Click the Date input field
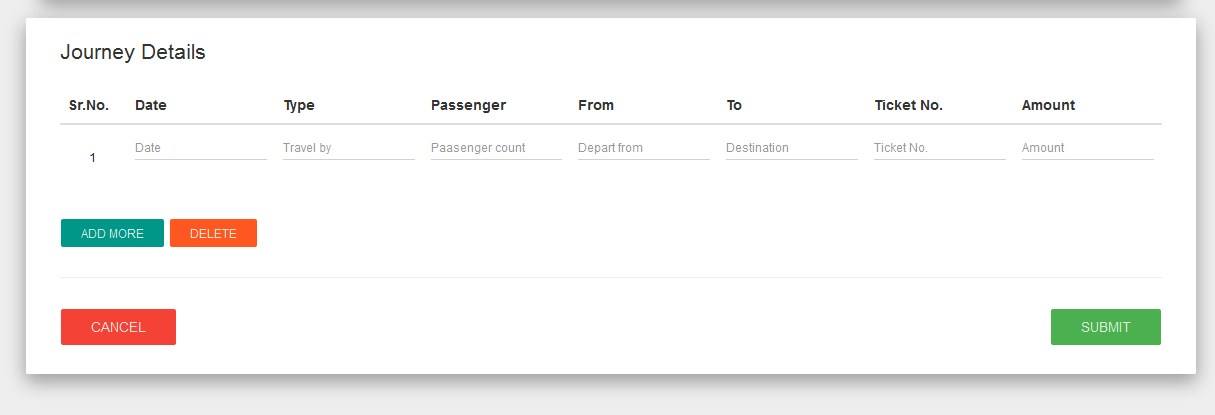1215x415 pixels. (200, 148)
